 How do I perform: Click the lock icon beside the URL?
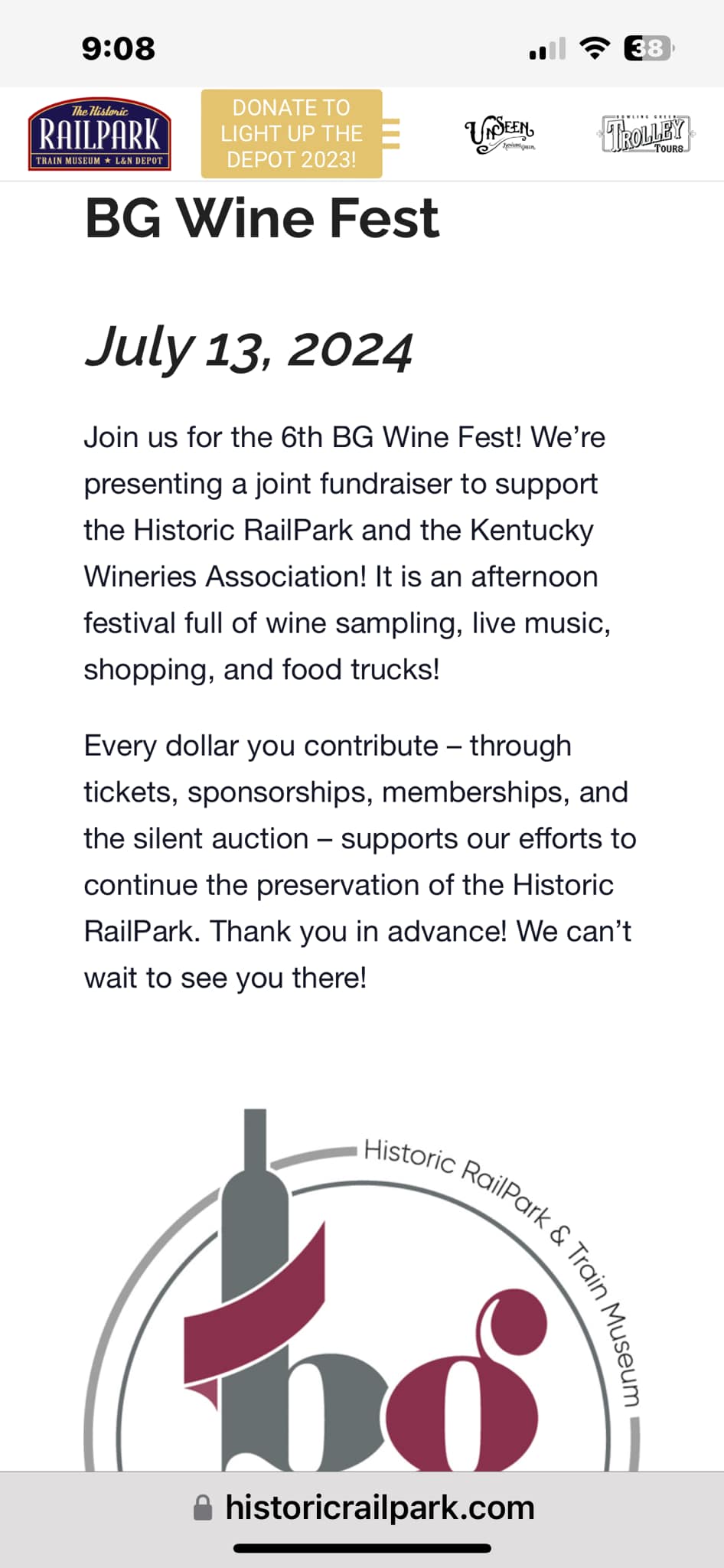click(x=203, y=1508)
